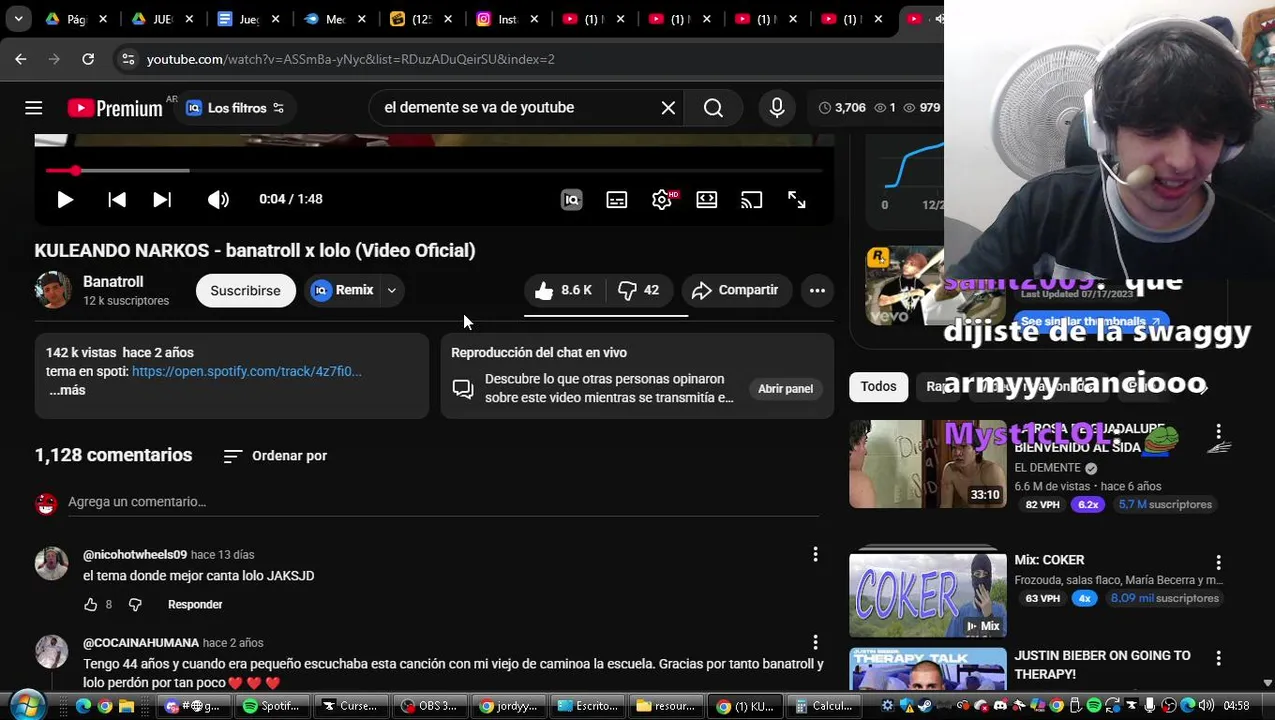Open site info icon in the address bar

[x=128, y=59]
